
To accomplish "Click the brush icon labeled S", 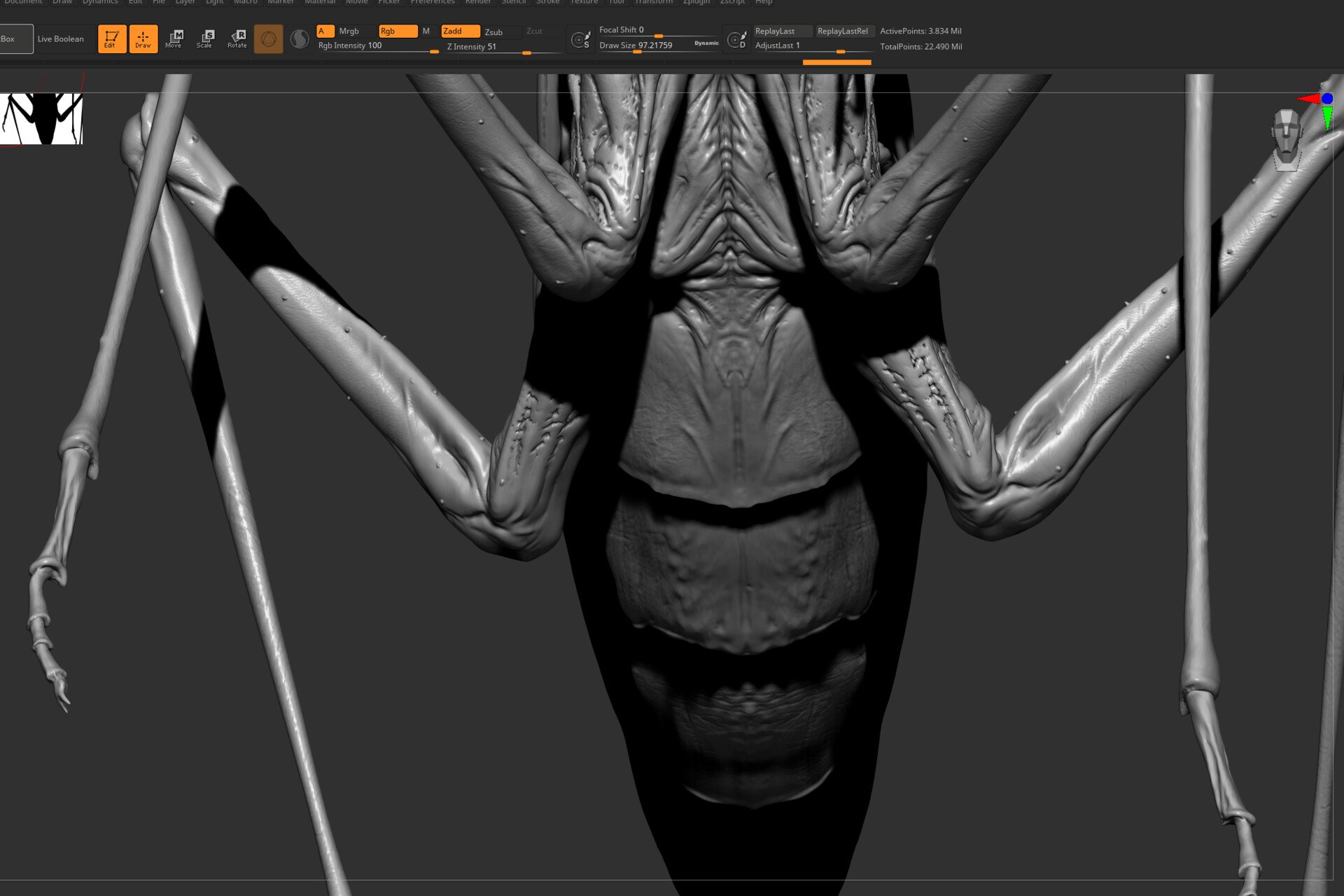I will click(581, 40).
